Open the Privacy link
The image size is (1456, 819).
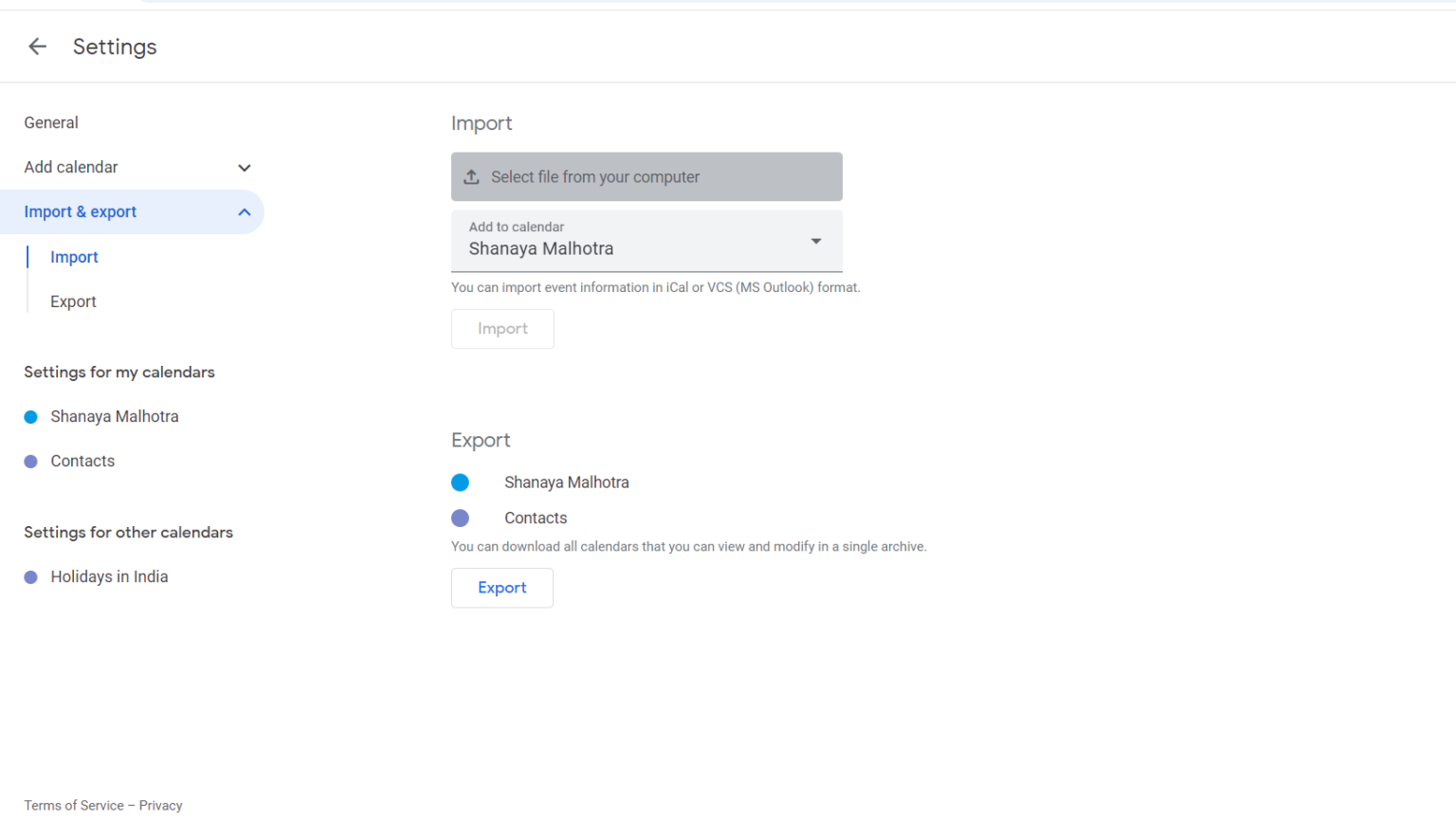(161, 805)
